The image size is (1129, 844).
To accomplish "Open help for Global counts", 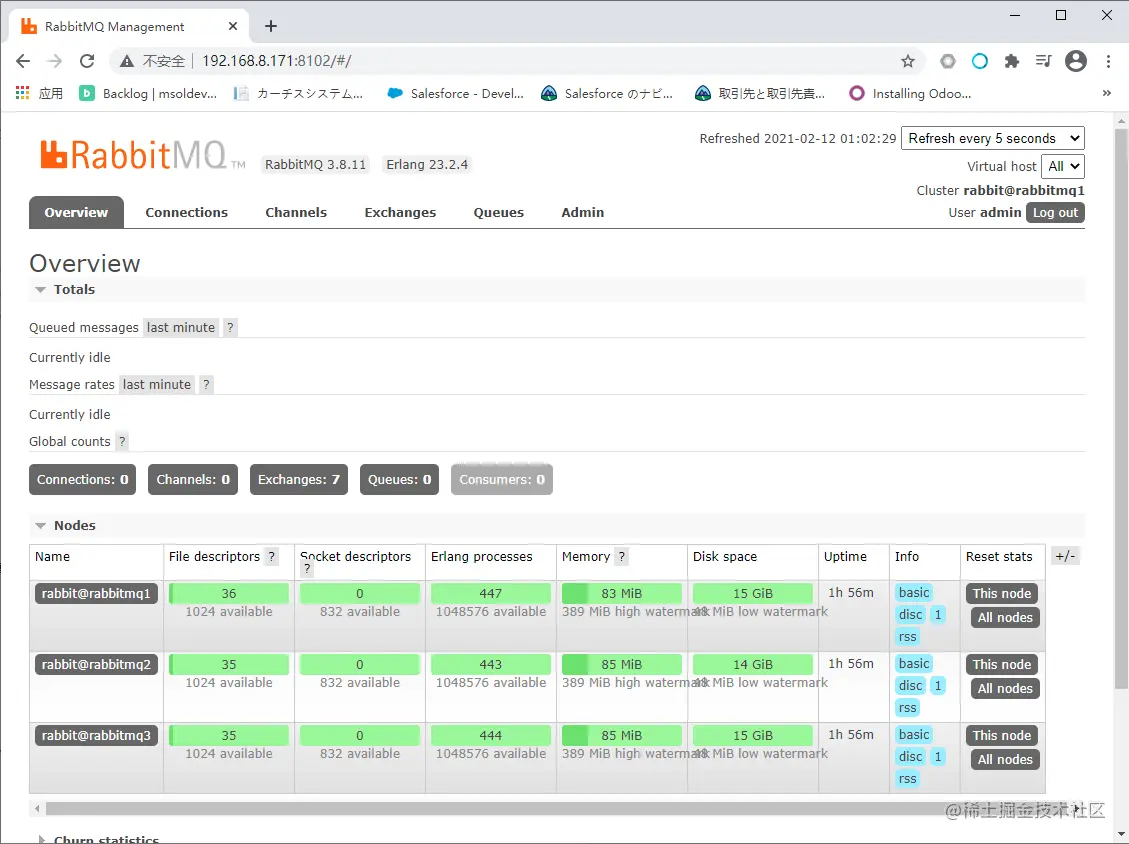I will [122, 441].
